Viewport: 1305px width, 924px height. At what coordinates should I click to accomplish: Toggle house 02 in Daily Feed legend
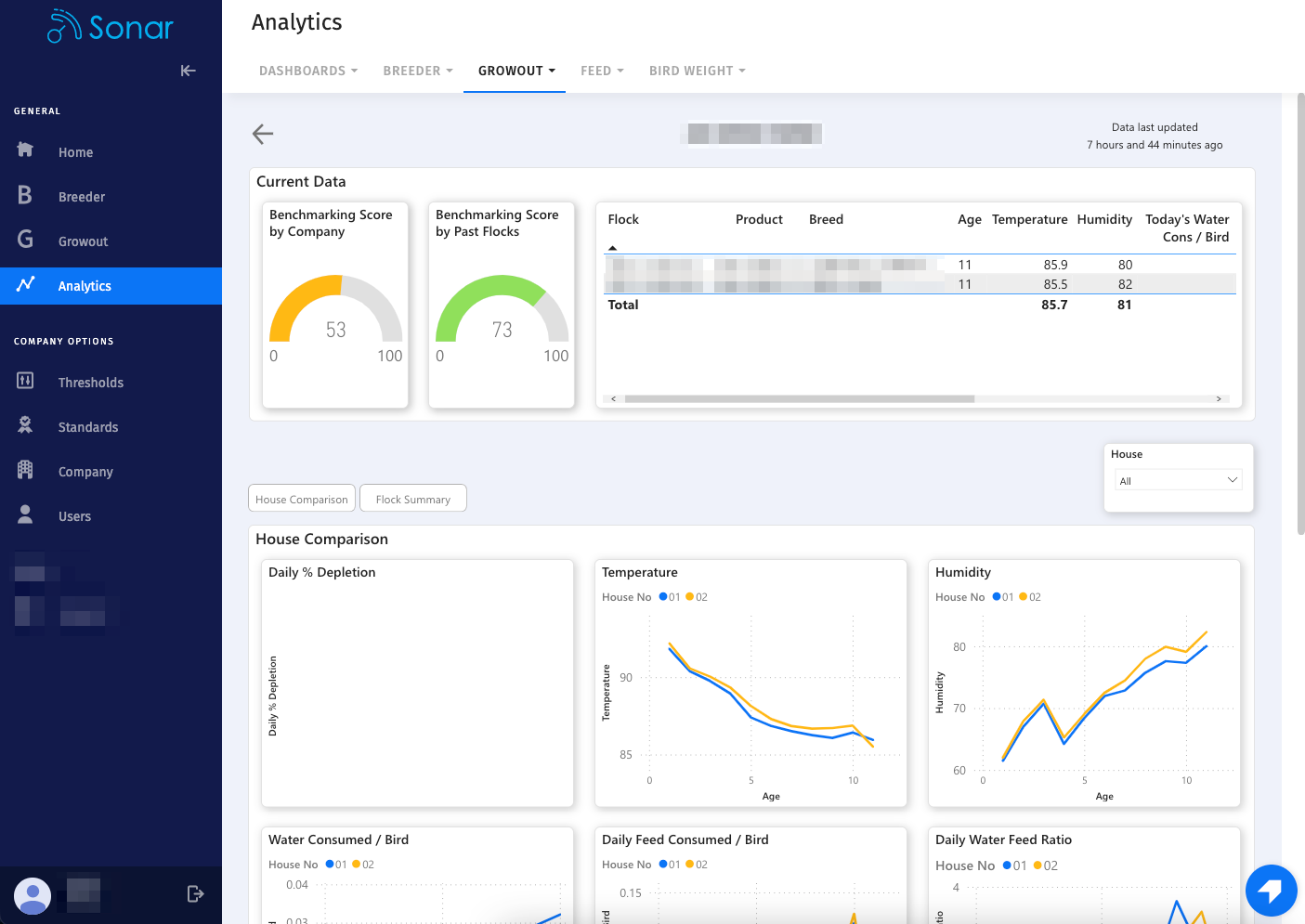click(697, 865)
